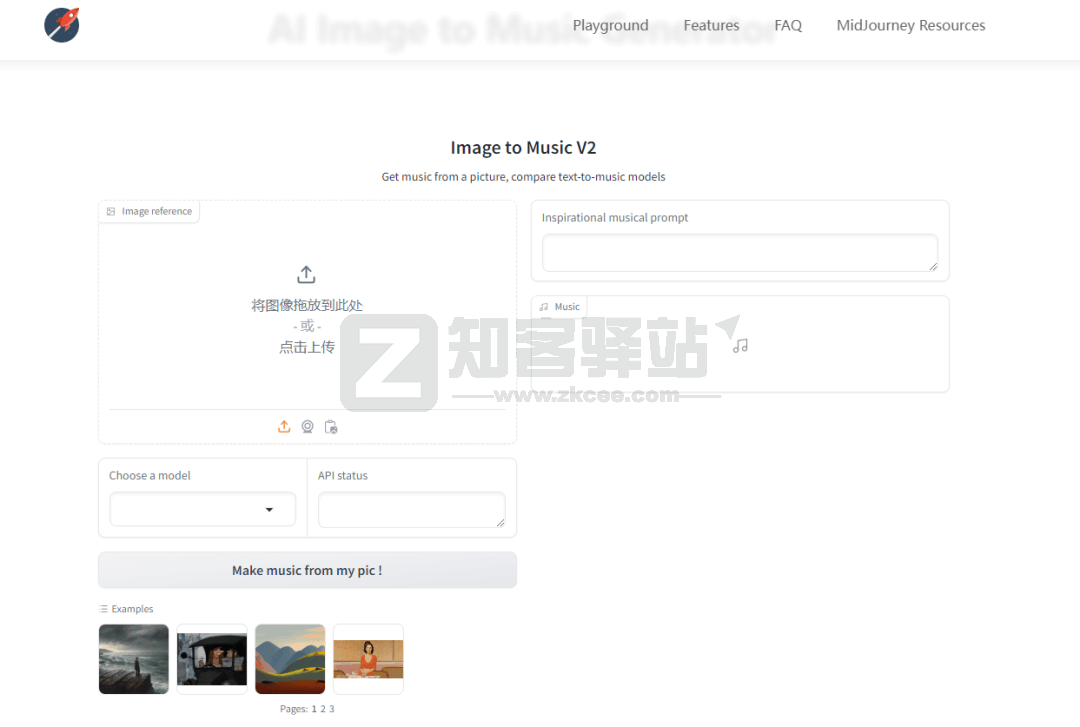Go to examples page 2
This screenshot has height=727, width=1080.
pyautogui.click(x=323, y=709)
